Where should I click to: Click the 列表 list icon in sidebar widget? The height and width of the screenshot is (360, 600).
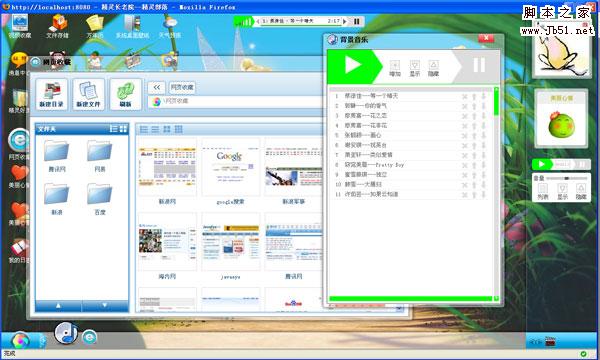click(x=543, y=192)
